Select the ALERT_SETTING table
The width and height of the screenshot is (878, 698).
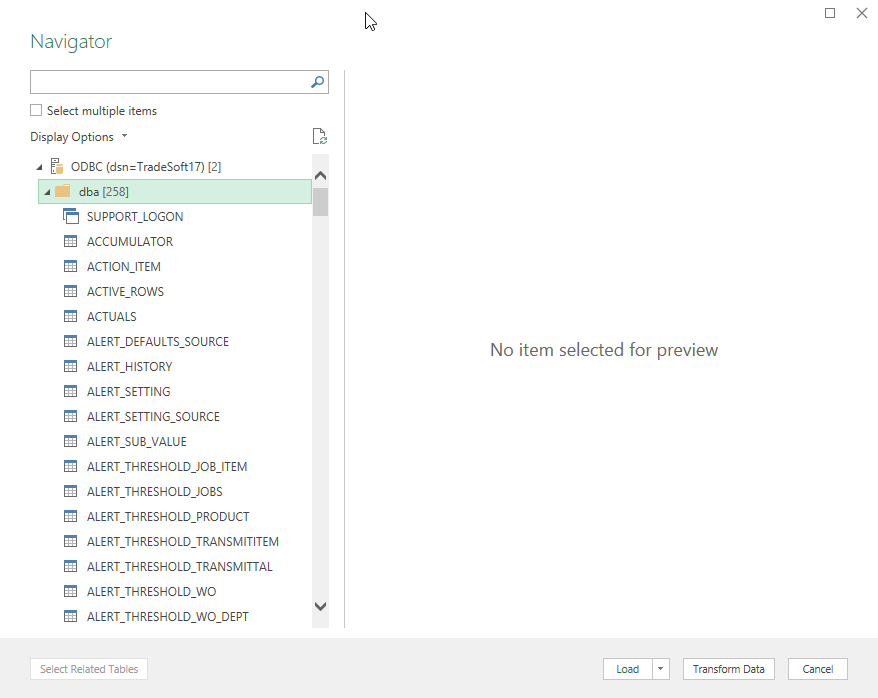[128, 391]
